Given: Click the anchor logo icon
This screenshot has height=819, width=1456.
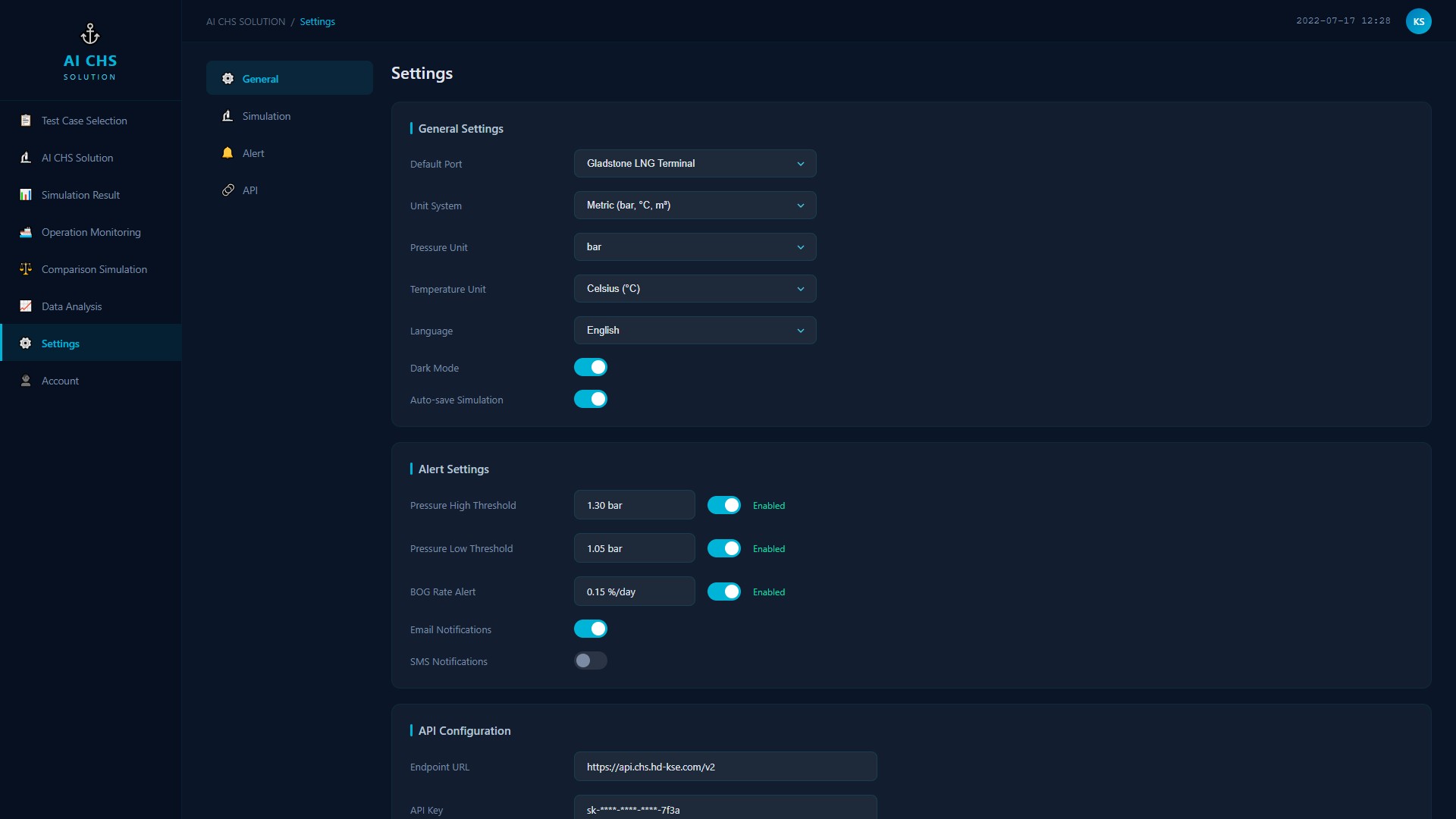Looking at the screenshot, I should (x=90, y=34).
